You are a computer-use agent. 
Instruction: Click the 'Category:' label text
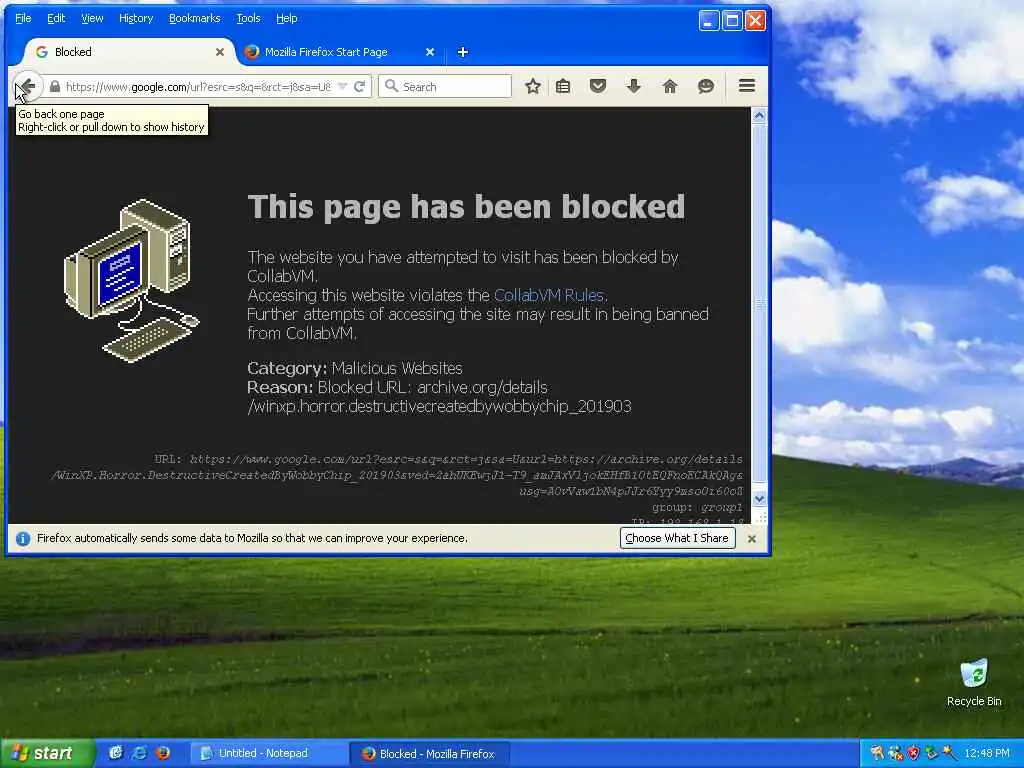point(287,368)
